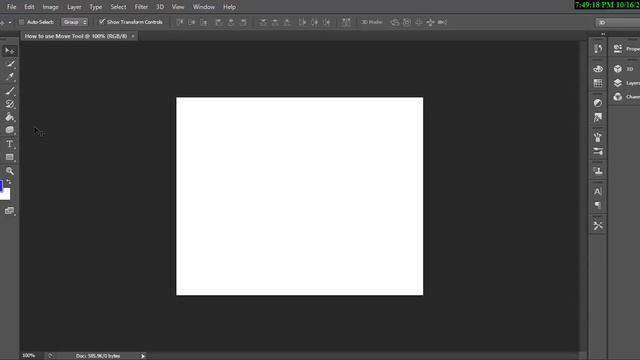
Task: Open the Type menu
Action: 96,7
